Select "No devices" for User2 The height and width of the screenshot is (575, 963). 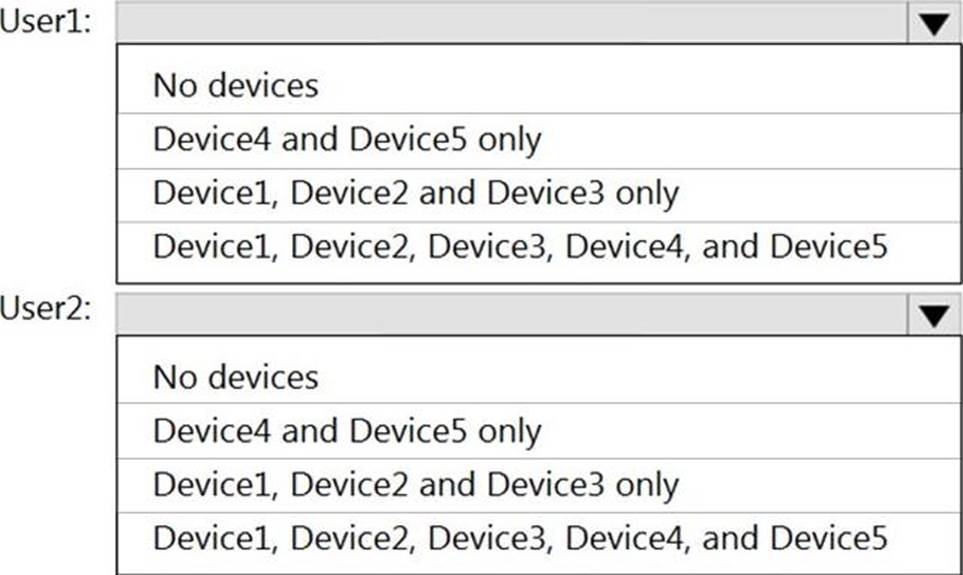[236, 377]
